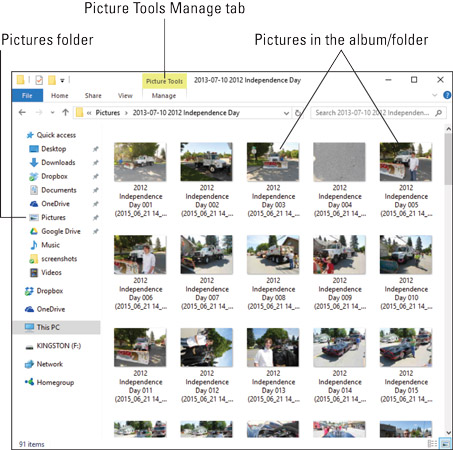
Task: Switch to large thumbnails view icon
Action: (x=445, y=443)
